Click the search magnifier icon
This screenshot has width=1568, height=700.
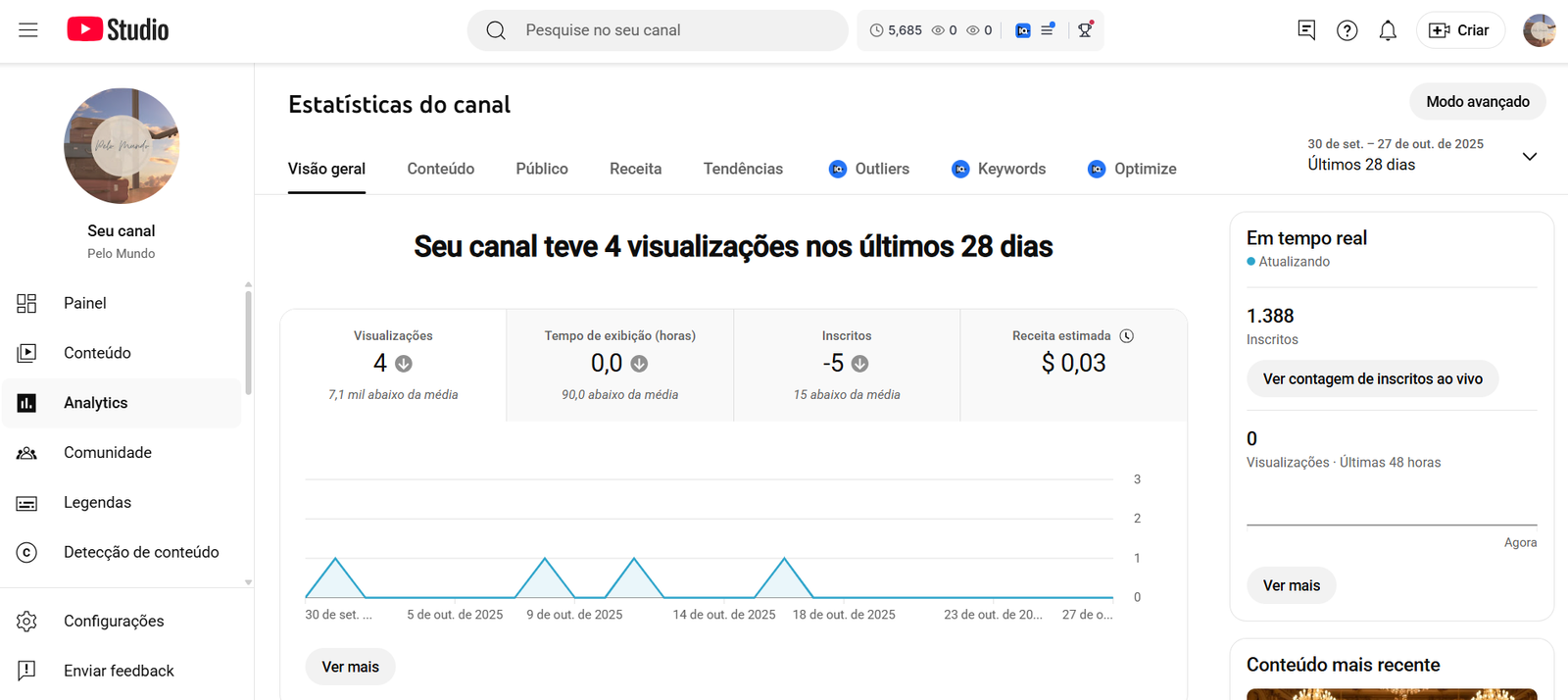(x=496, y=30)
